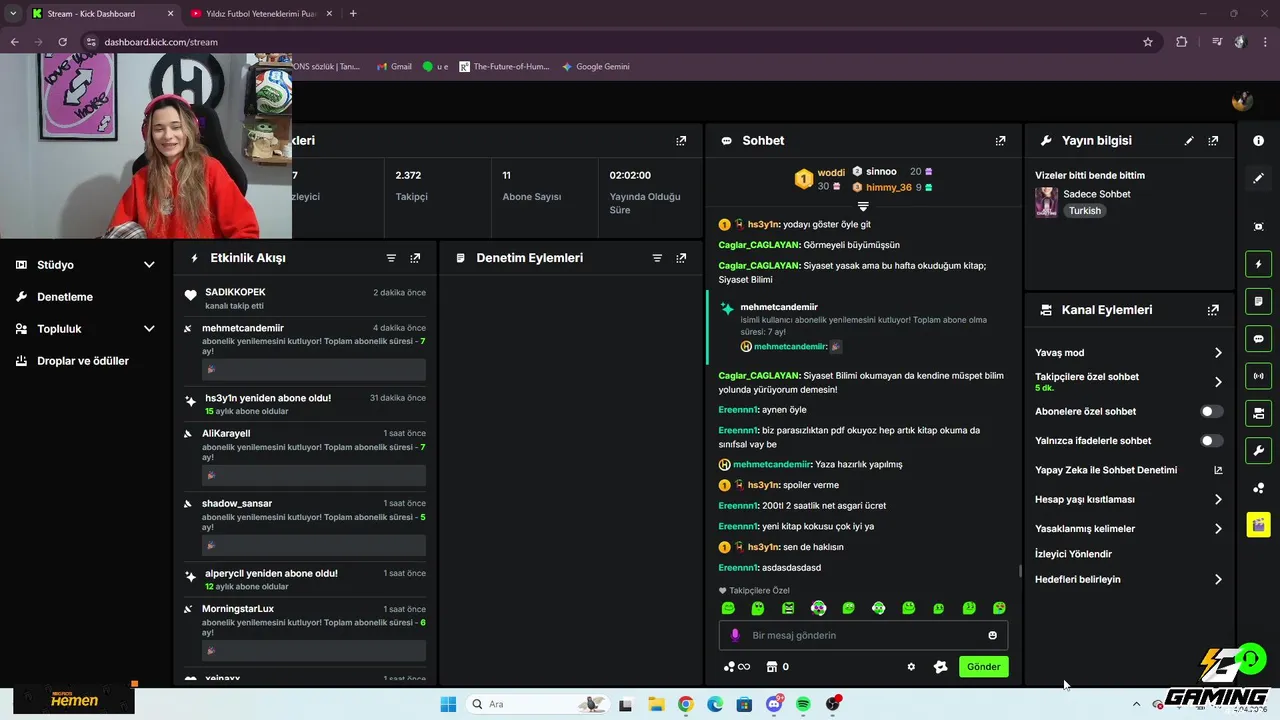Insert the first green Kick emote
1280x720 pixels.
(728, 608)
